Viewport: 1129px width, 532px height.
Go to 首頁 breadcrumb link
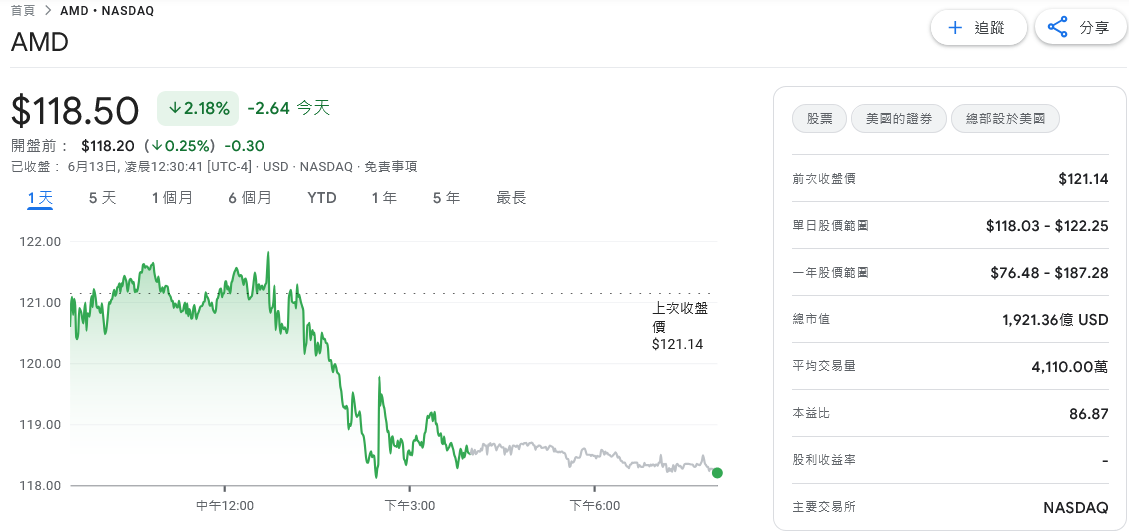pos(22,11)
